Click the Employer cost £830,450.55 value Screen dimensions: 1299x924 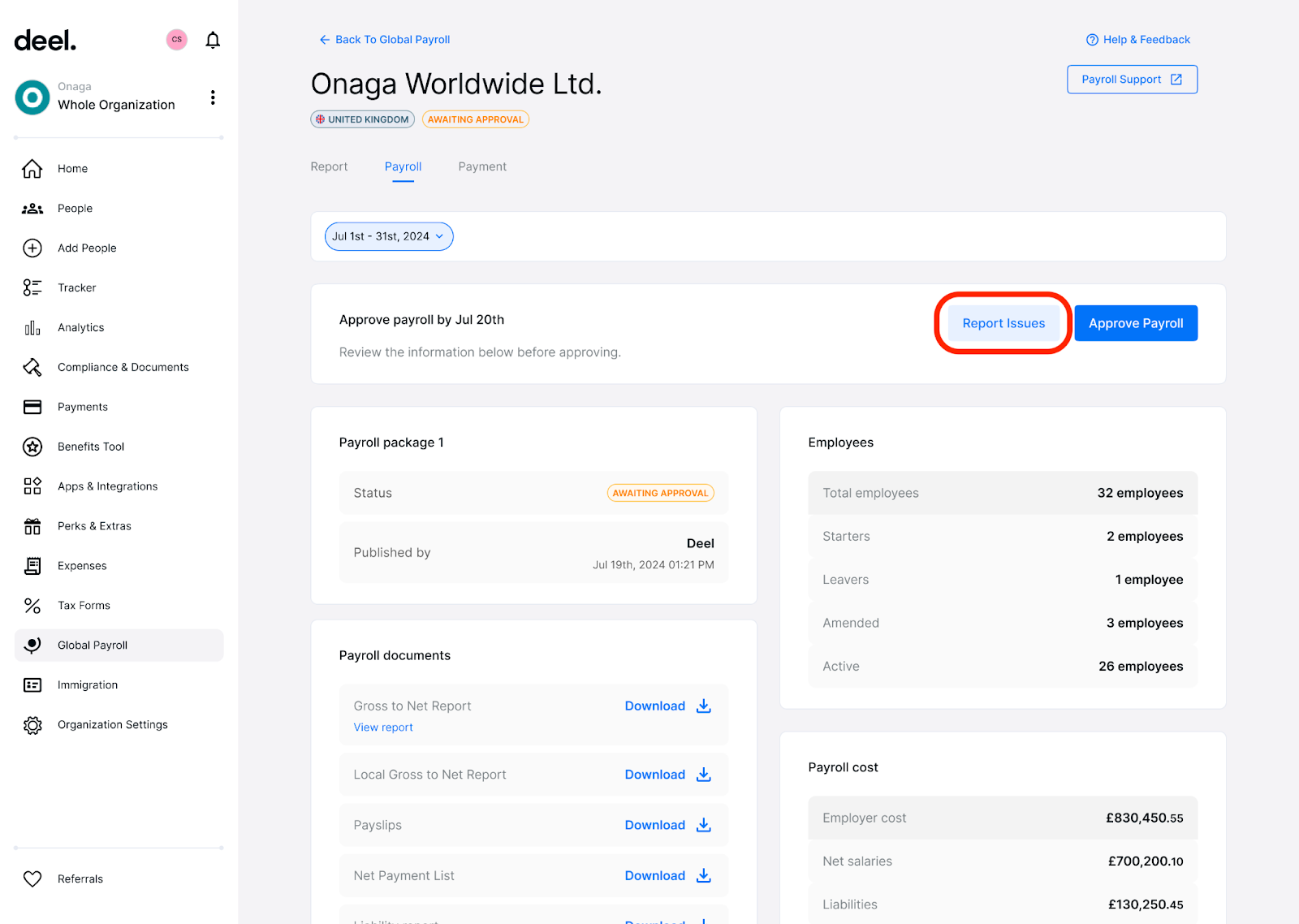[1144, 818]
